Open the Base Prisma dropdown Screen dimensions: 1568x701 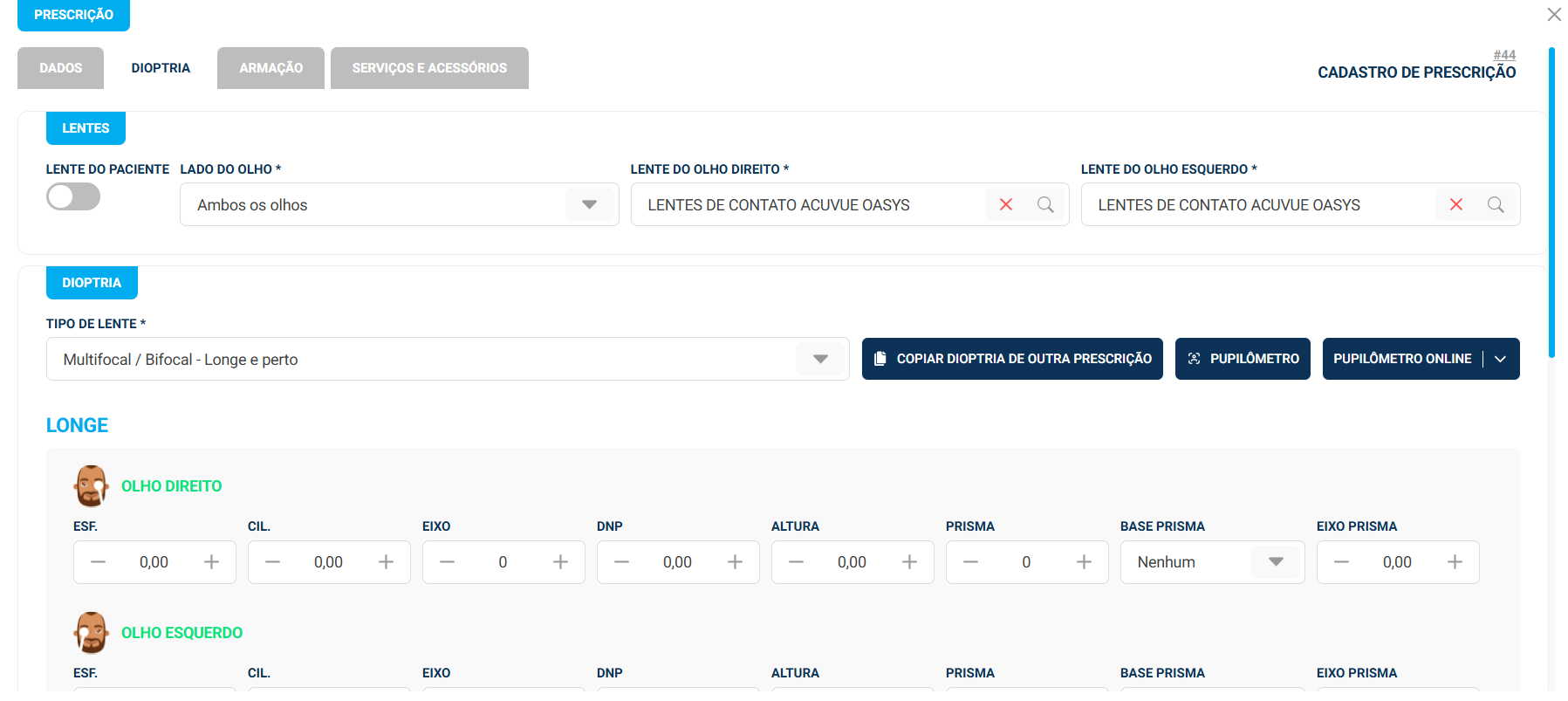click(1212, 562)
